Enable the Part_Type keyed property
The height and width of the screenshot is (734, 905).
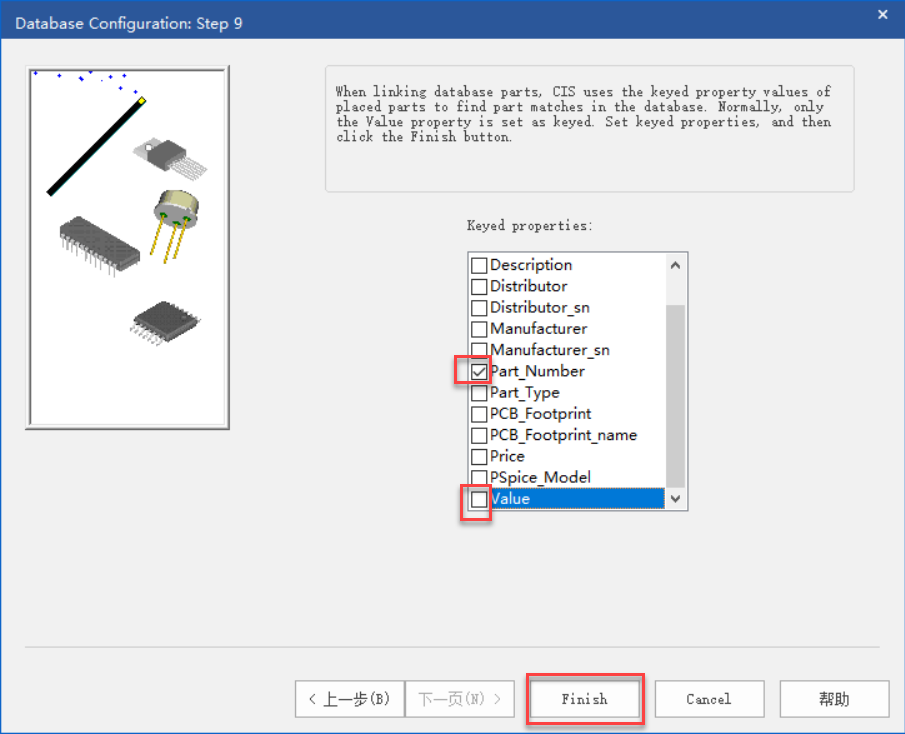(479, 393)
